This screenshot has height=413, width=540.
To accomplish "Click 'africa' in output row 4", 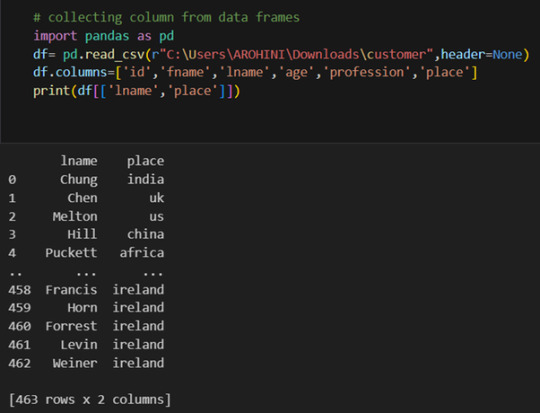I will click(142, 253).
